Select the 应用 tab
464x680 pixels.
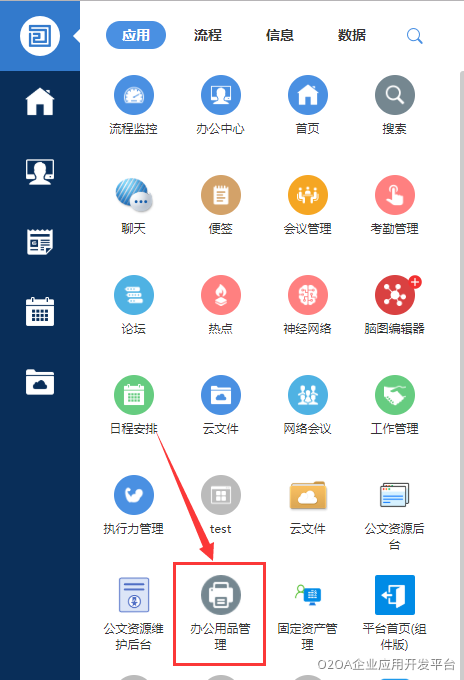[136, 35]
